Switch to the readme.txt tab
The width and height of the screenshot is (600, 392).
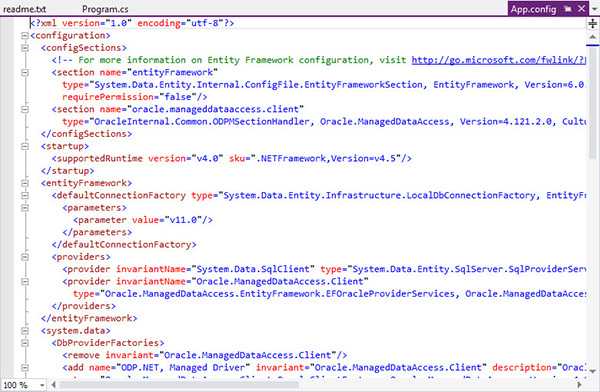24,9
